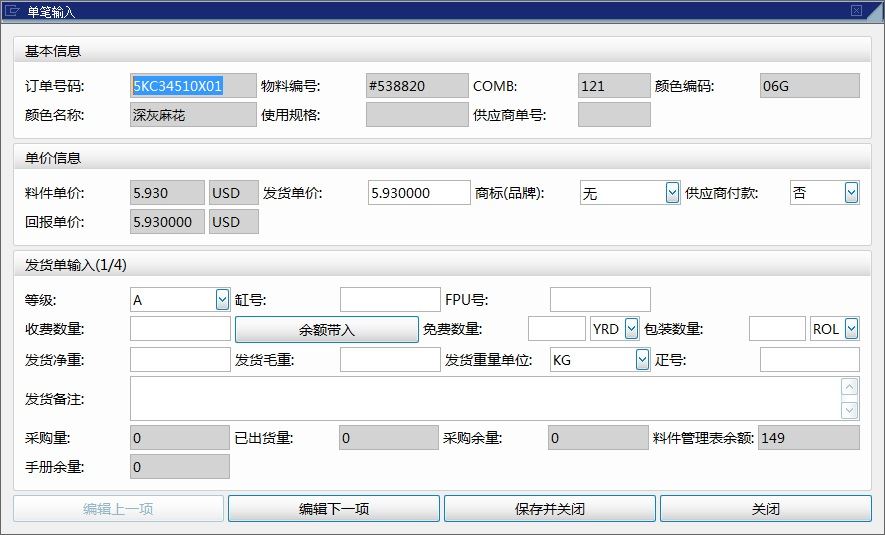Click the 关闭 button at bottom
The height and width of the screenshot is (535, 885).
(765, 509)
